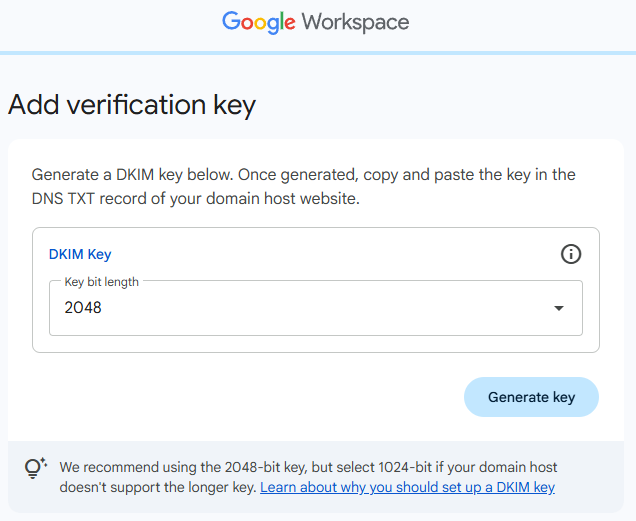636x521 pixels.
Task: Click the text starting with Generate a DKIM key below
Action: [x=303, y=187]
